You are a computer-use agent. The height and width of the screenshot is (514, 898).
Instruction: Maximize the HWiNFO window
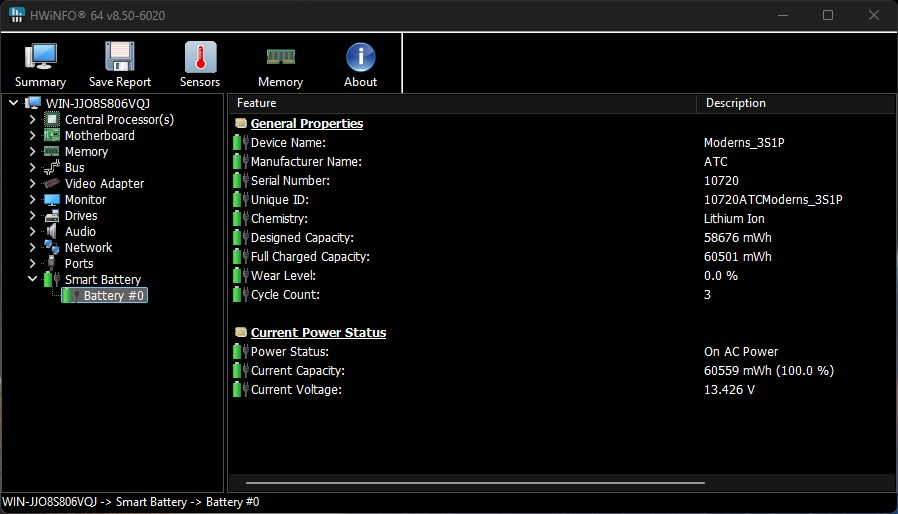tap(828, 15)
